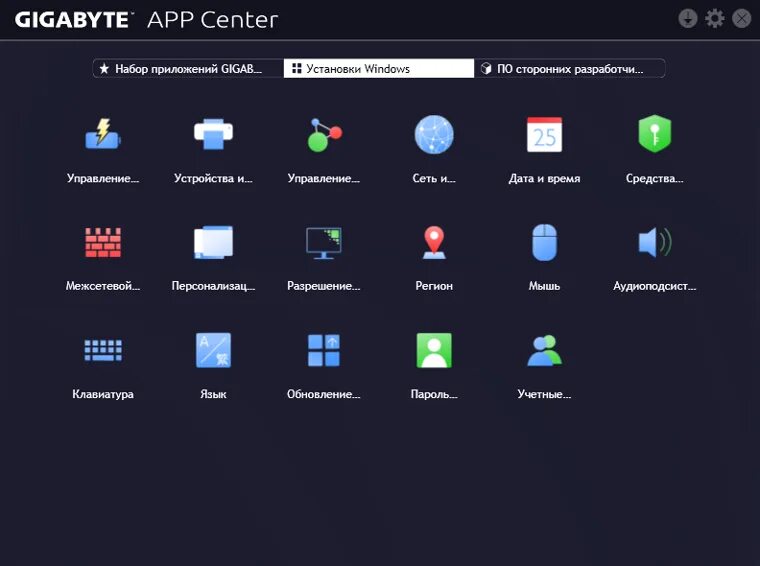Click the Сеть и... label
The width and height of the screenshot is (760, 566).
[x=434, y=178]
